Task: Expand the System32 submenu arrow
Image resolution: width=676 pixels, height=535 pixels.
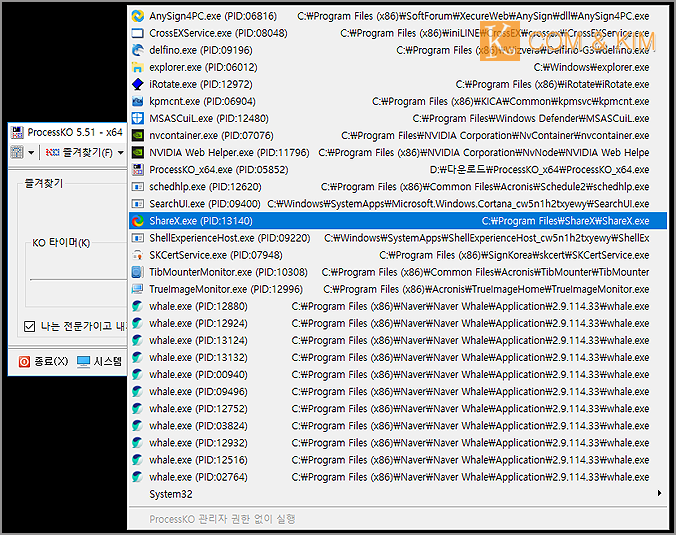Action: click(659, 493)
